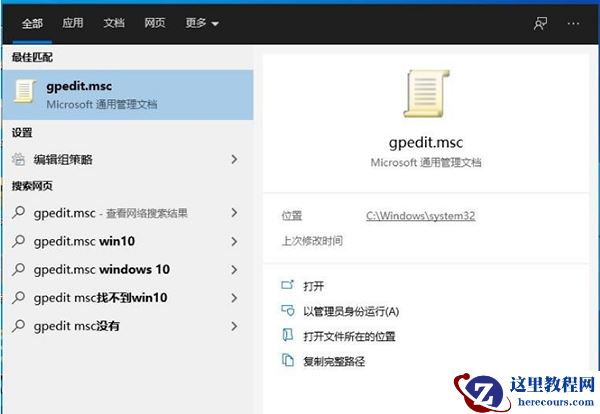Click the feedback person icon
600x414 pixels.
(x=540, y=24)
